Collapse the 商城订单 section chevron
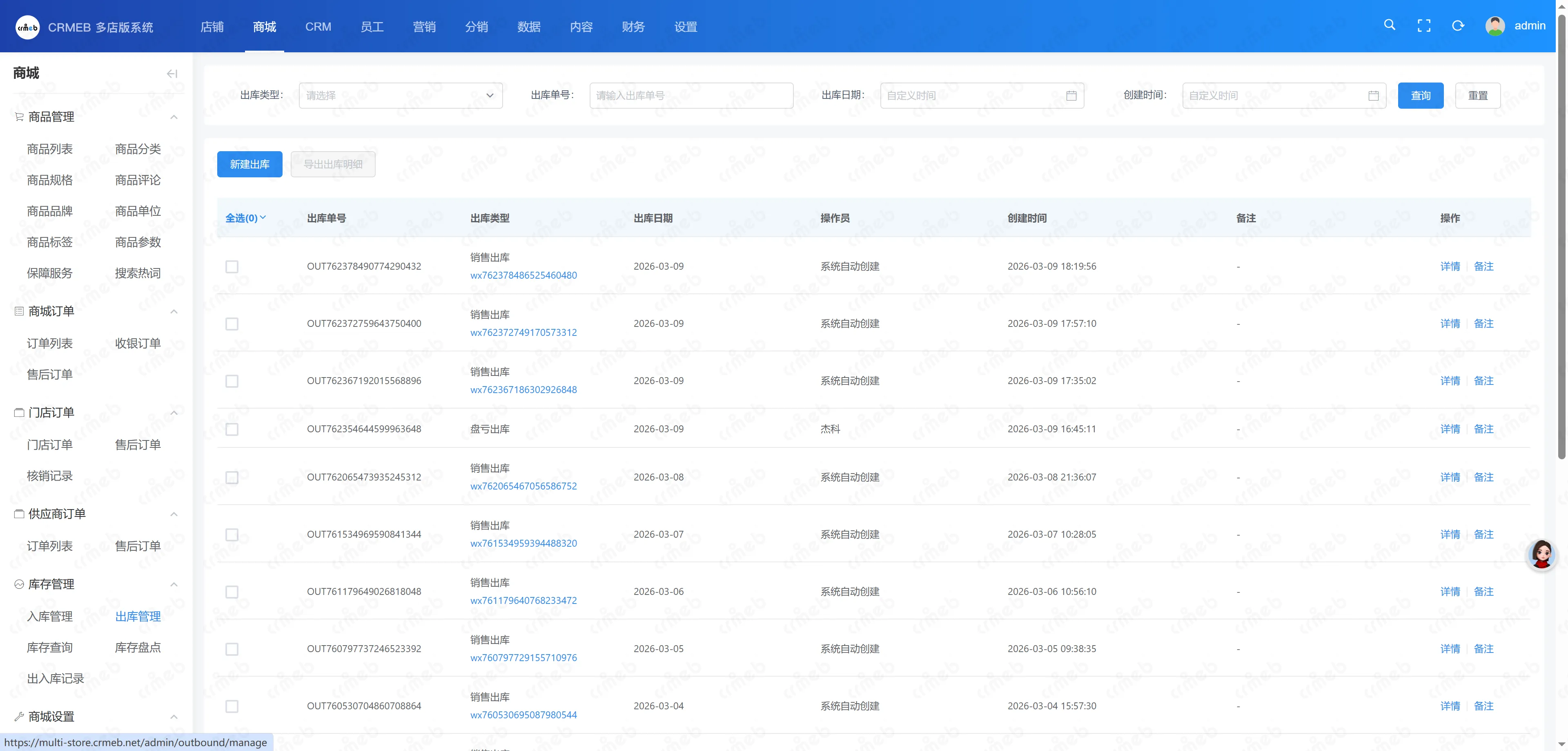 pyautogui.click(x=174, y=312)
